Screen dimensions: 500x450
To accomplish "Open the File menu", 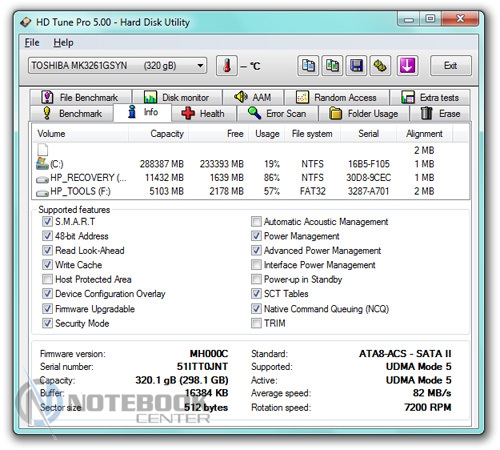I will click(x=32, y=43).
